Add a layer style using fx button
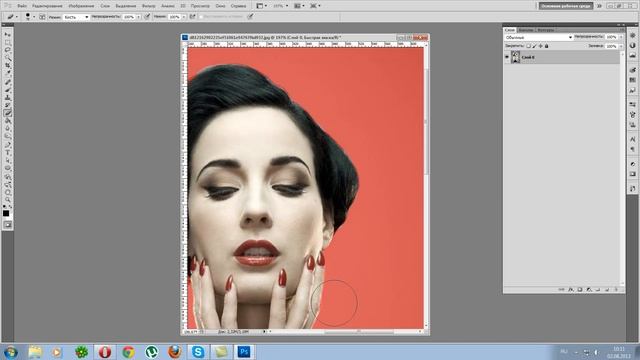 pyautogui.click(x=571, y=289)
